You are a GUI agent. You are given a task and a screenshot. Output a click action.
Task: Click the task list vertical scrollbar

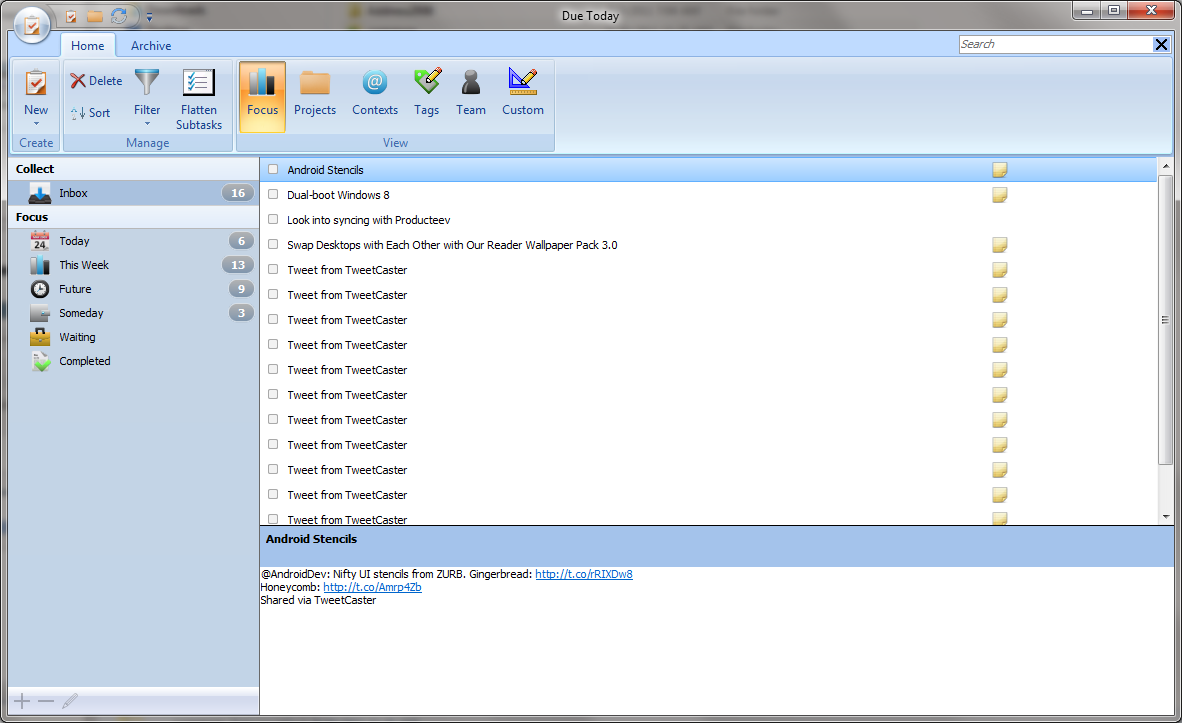point(1165,320)
